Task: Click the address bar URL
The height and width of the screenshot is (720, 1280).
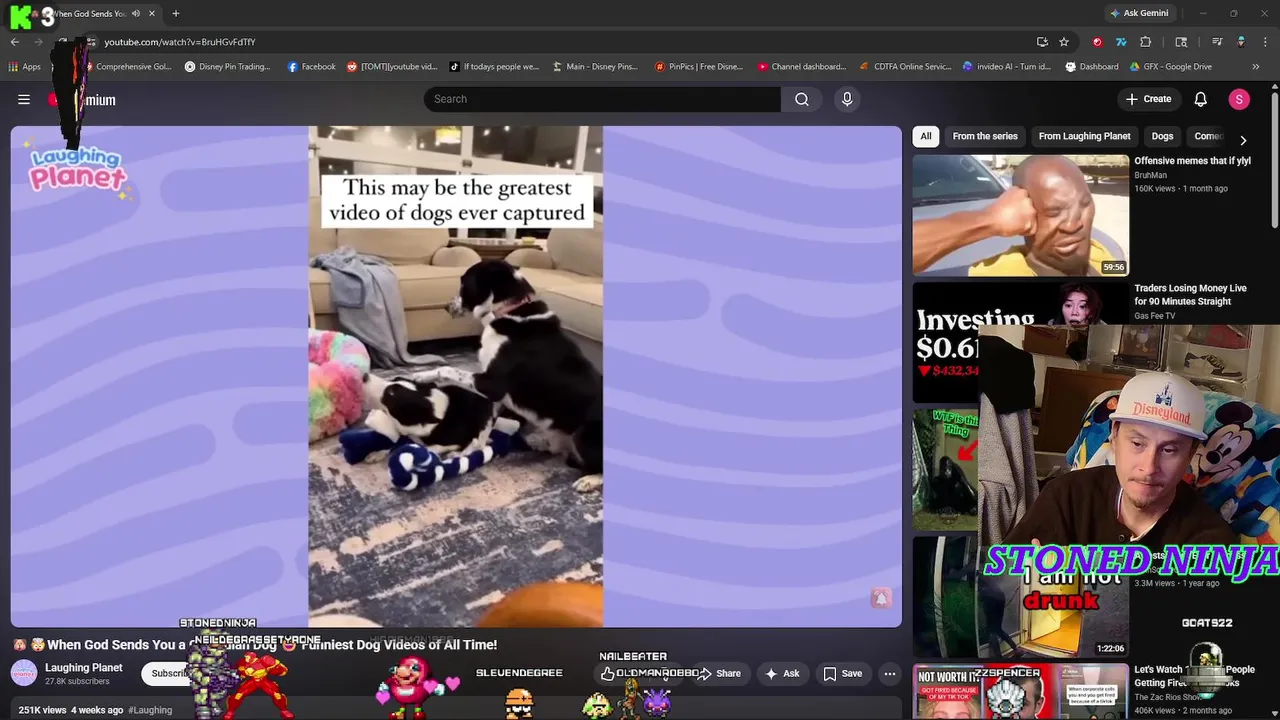Action: click(180, 42)
